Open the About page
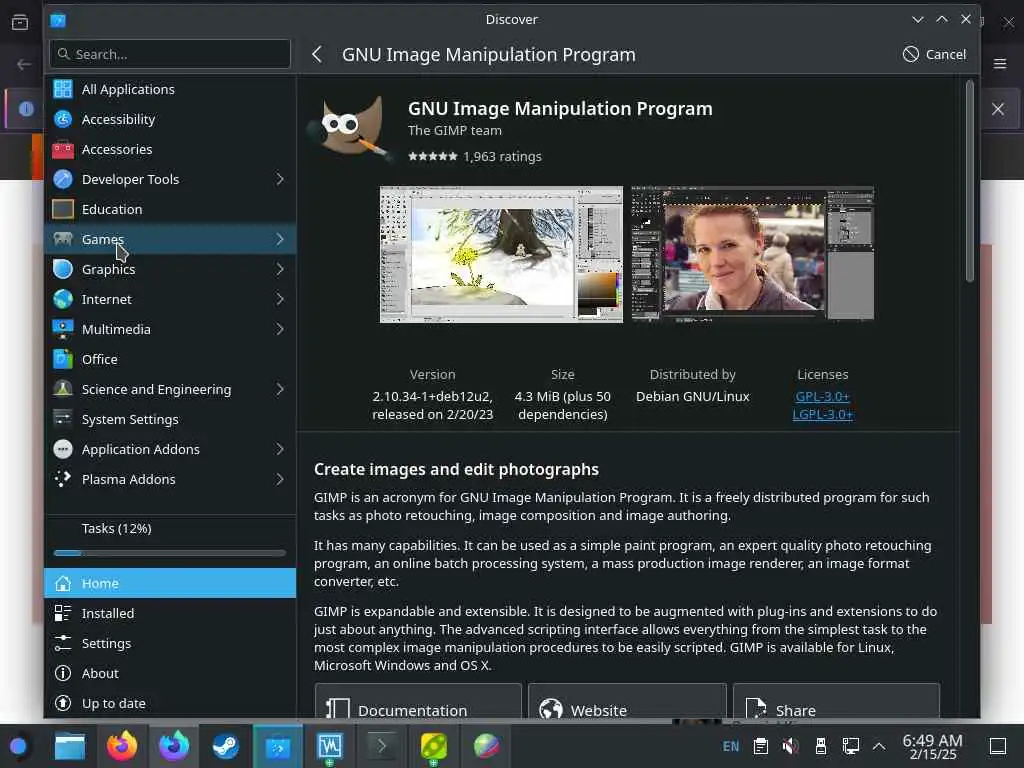 (x=170, y=673)
